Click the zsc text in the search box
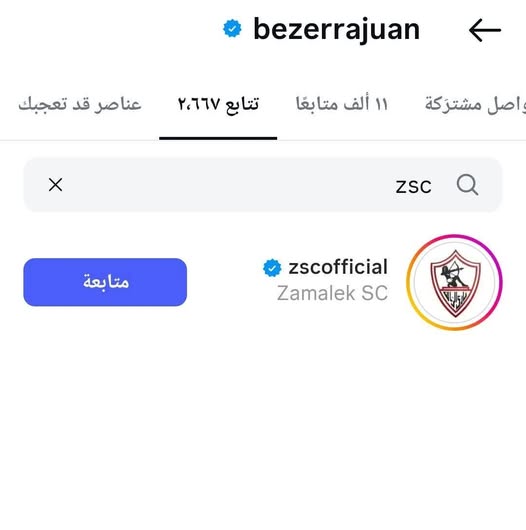Image resolution: width=526 pixels, height=530 pixels. [x=414, y=186]
